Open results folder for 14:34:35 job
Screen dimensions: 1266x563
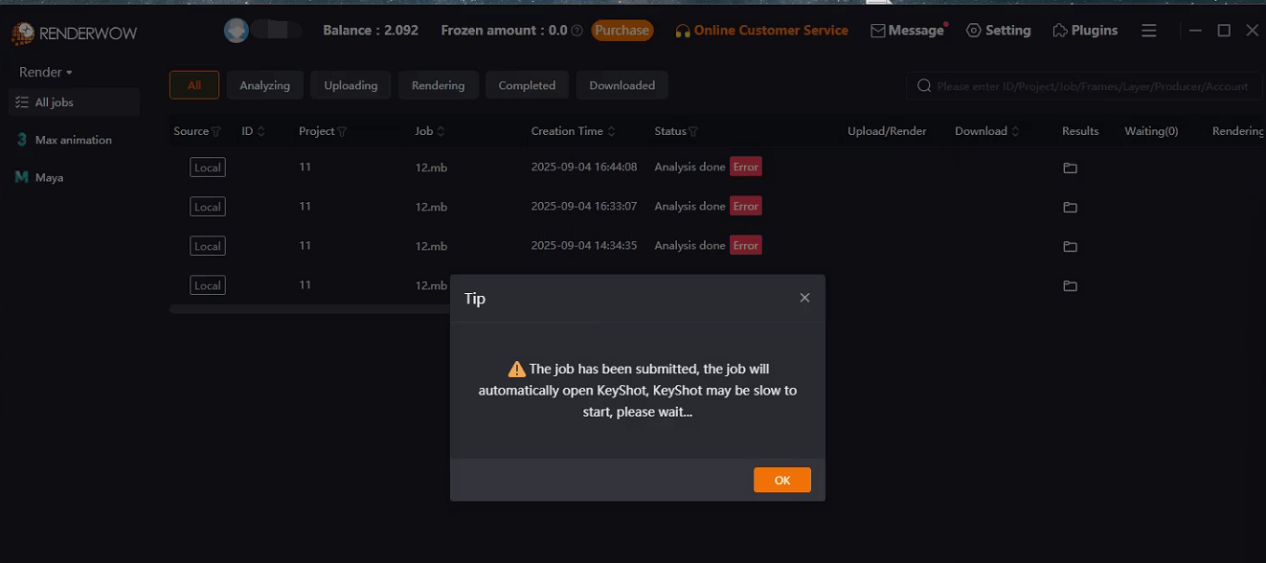pos(1070,246)
